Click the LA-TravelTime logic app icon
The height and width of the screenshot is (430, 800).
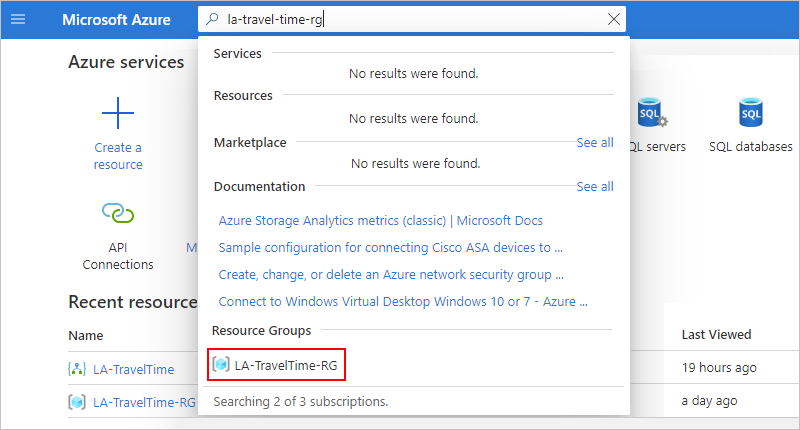coord(77,369)
